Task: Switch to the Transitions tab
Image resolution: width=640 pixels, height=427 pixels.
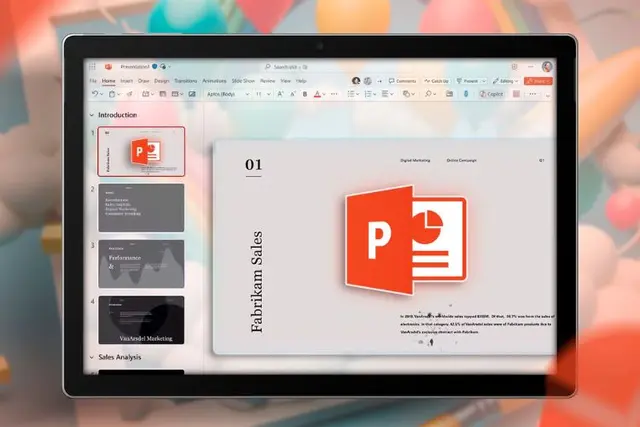Action: (186, 81)
